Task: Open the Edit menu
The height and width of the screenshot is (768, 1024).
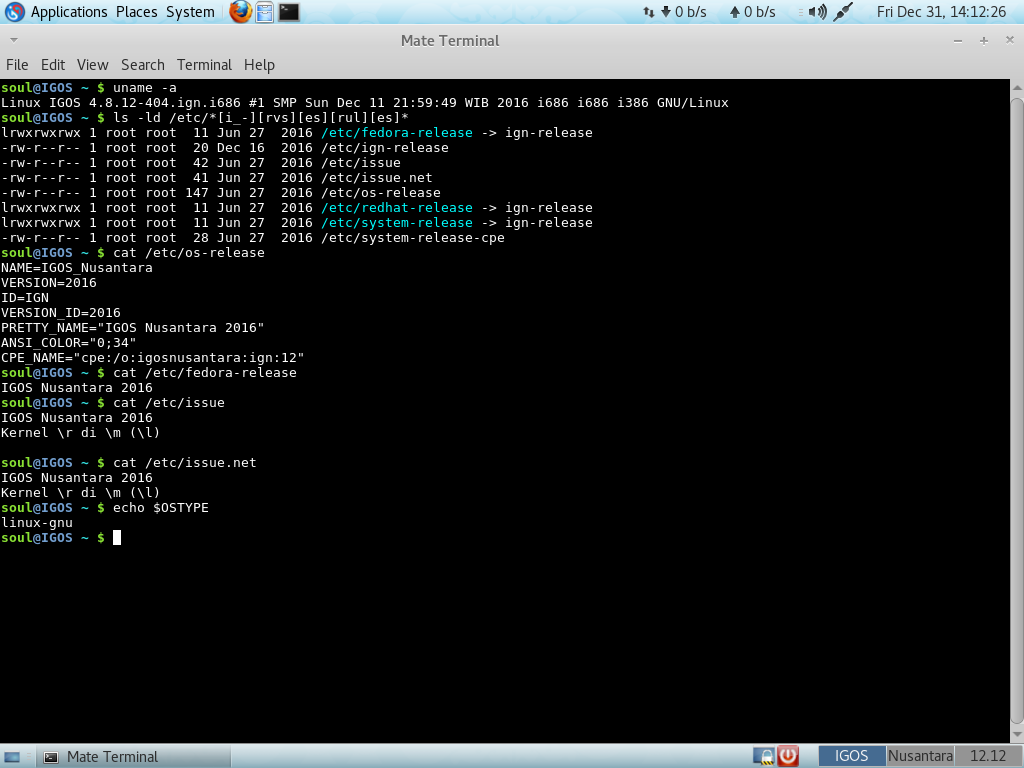Action: pos(53,65)
